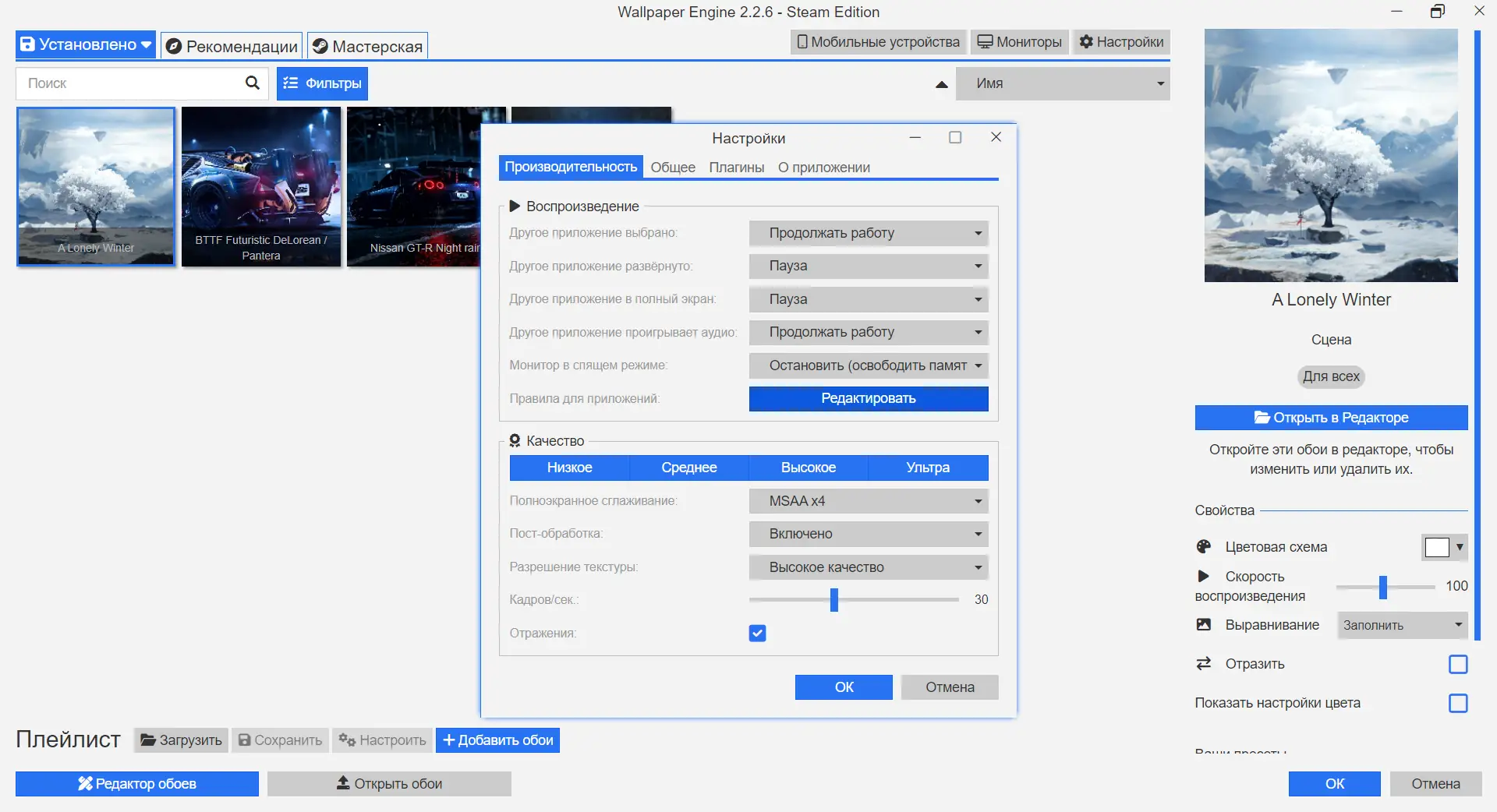Viewport: 1497px width, 812px height.
Task: Click the alignment image icon
Action: pos(1204,624)
